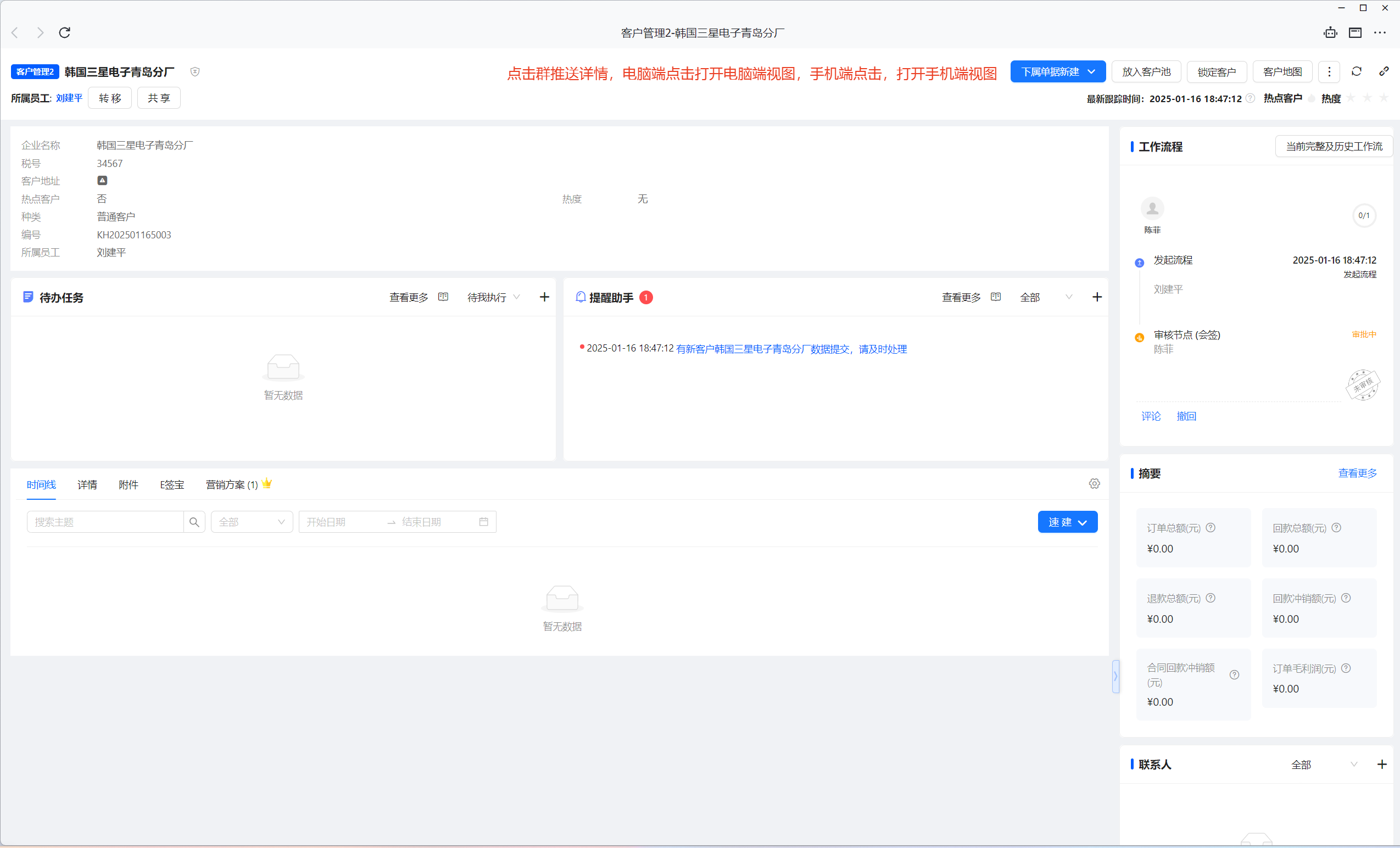1400x848 pixels.
Task: Open the 全部 dropdown in 联系人
Action: pyautogui.click(x=1324, y=765)
